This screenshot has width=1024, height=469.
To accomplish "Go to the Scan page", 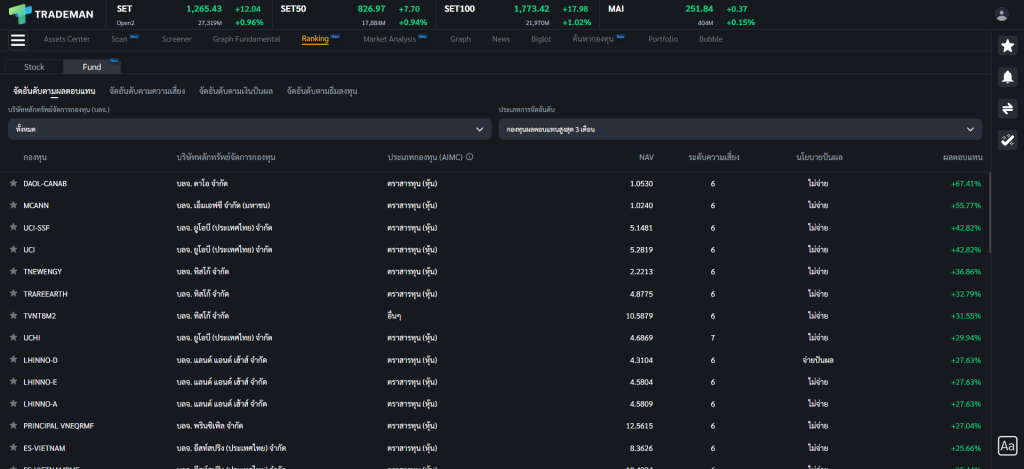I will click(119, 39).
